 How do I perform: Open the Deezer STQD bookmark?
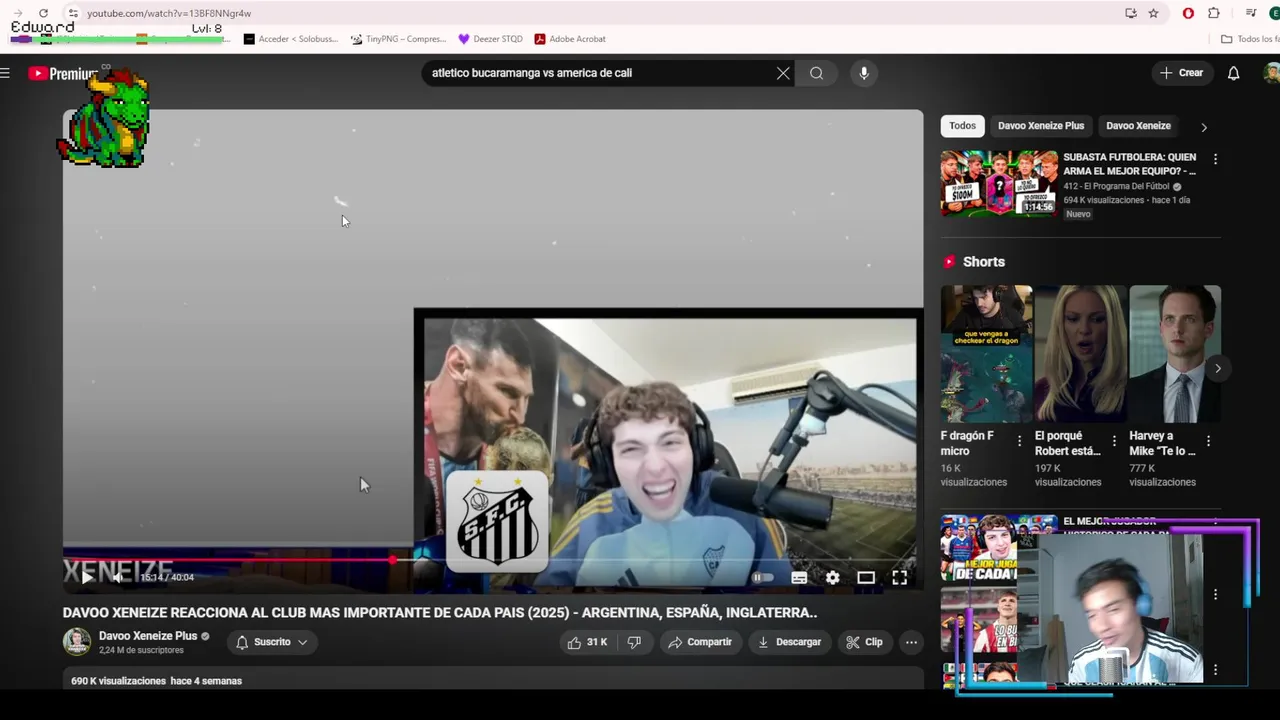pos(491,39)
